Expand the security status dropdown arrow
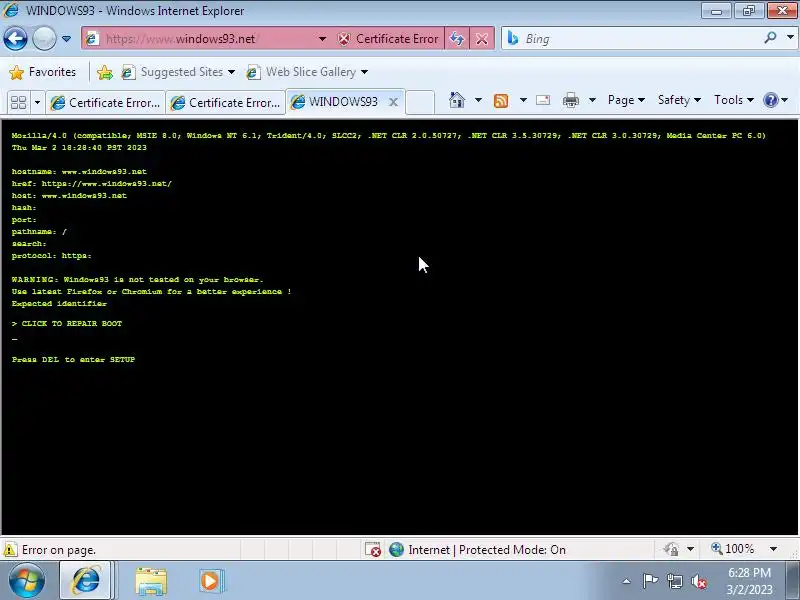 690,549
